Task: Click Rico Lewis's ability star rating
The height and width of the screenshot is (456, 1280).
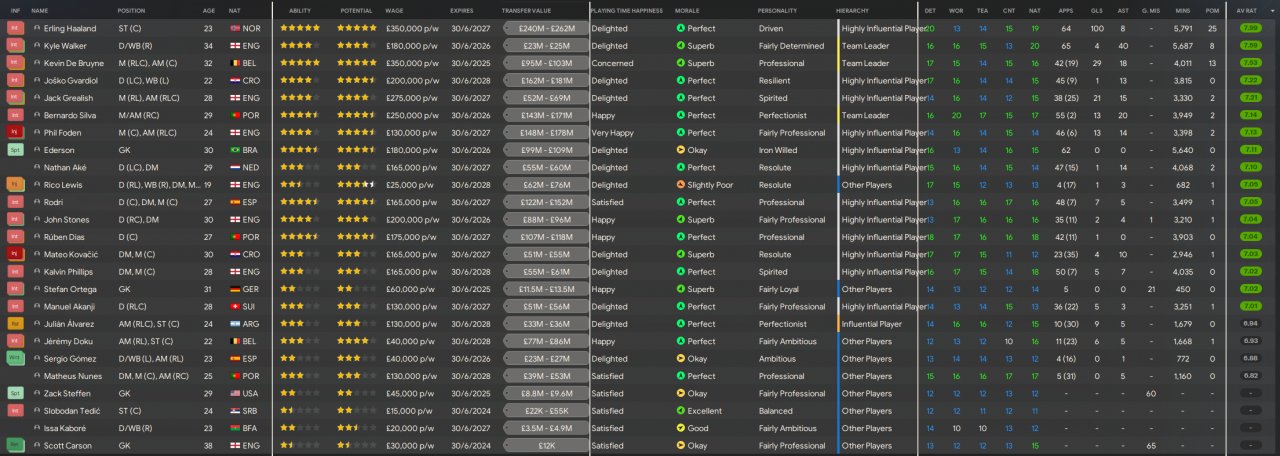Action: (300, 185)
